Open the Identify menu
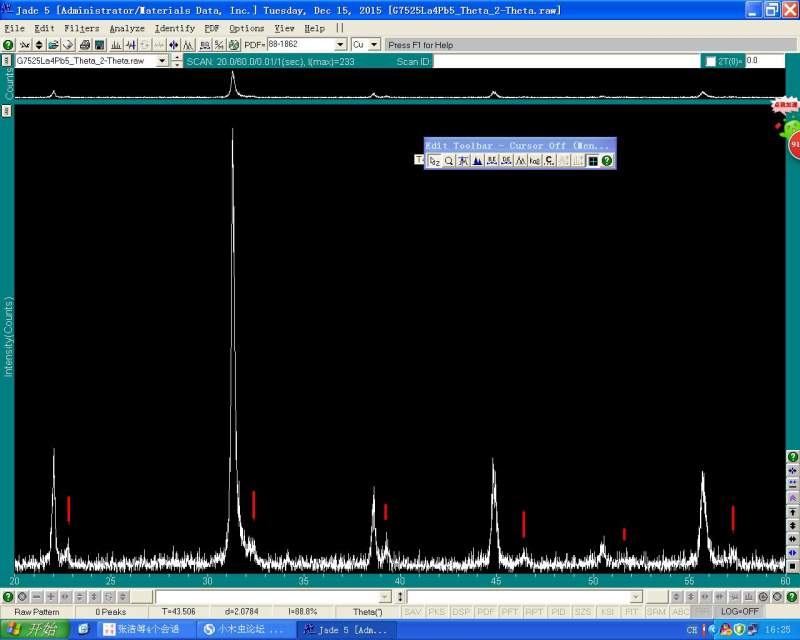Viewport: 800px width, 640px height. pos(175,28)
